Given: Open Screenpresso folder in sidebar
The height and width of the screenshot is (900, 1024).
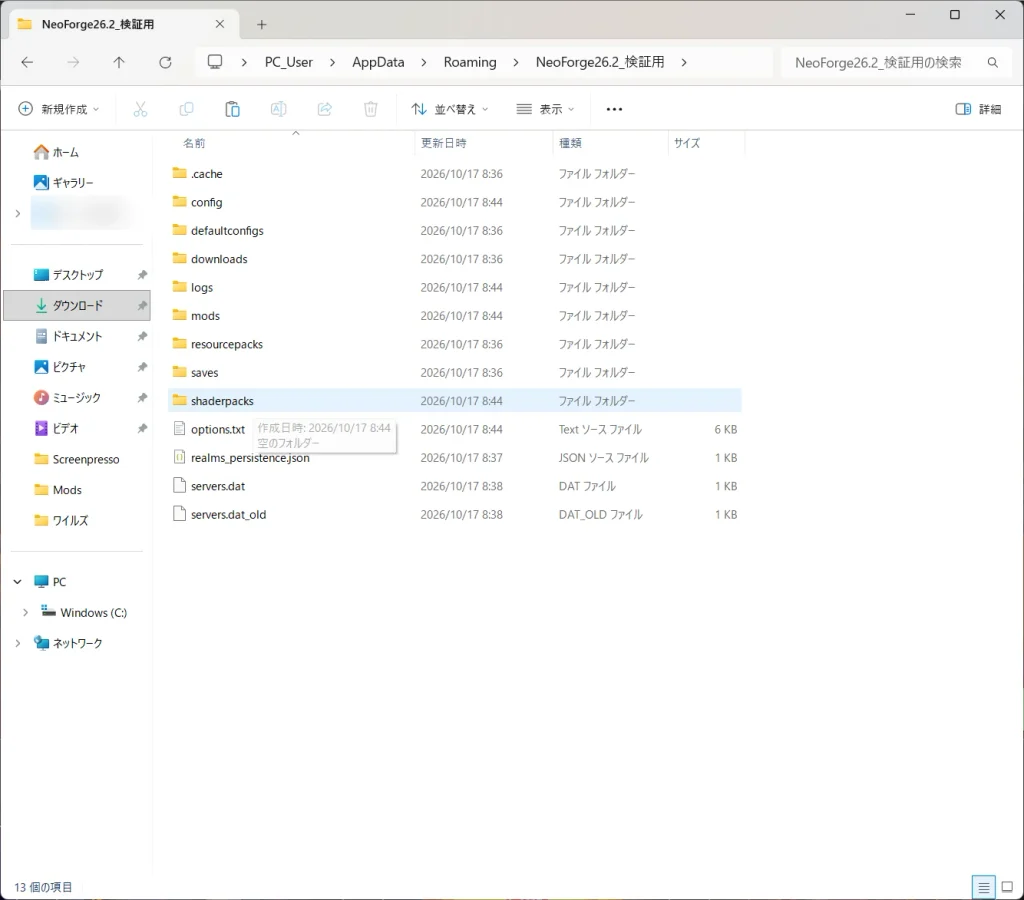Looking at the screenshot, I should click(77, 459).
